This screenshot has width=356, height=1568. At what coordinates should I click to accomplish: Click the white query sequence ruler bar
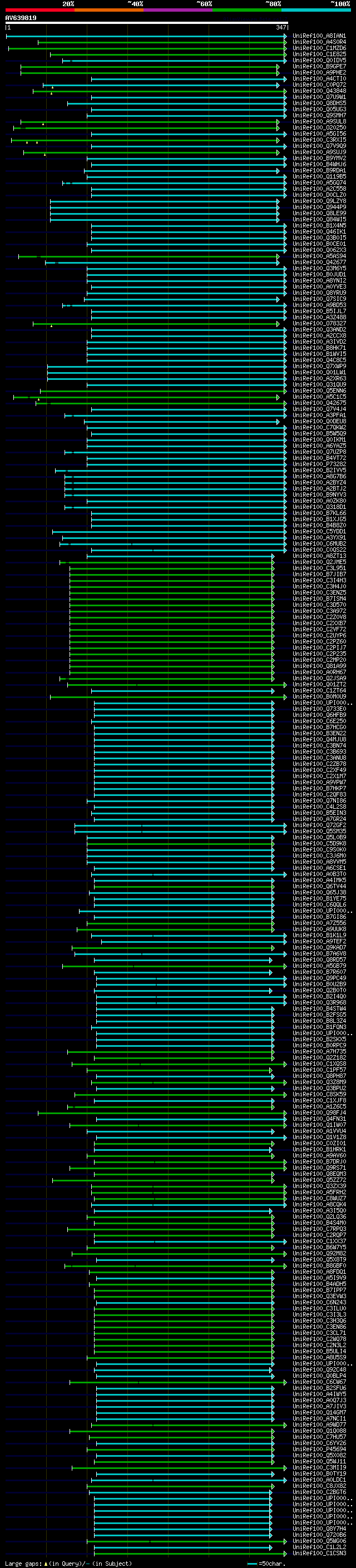[x=147, y=22]
